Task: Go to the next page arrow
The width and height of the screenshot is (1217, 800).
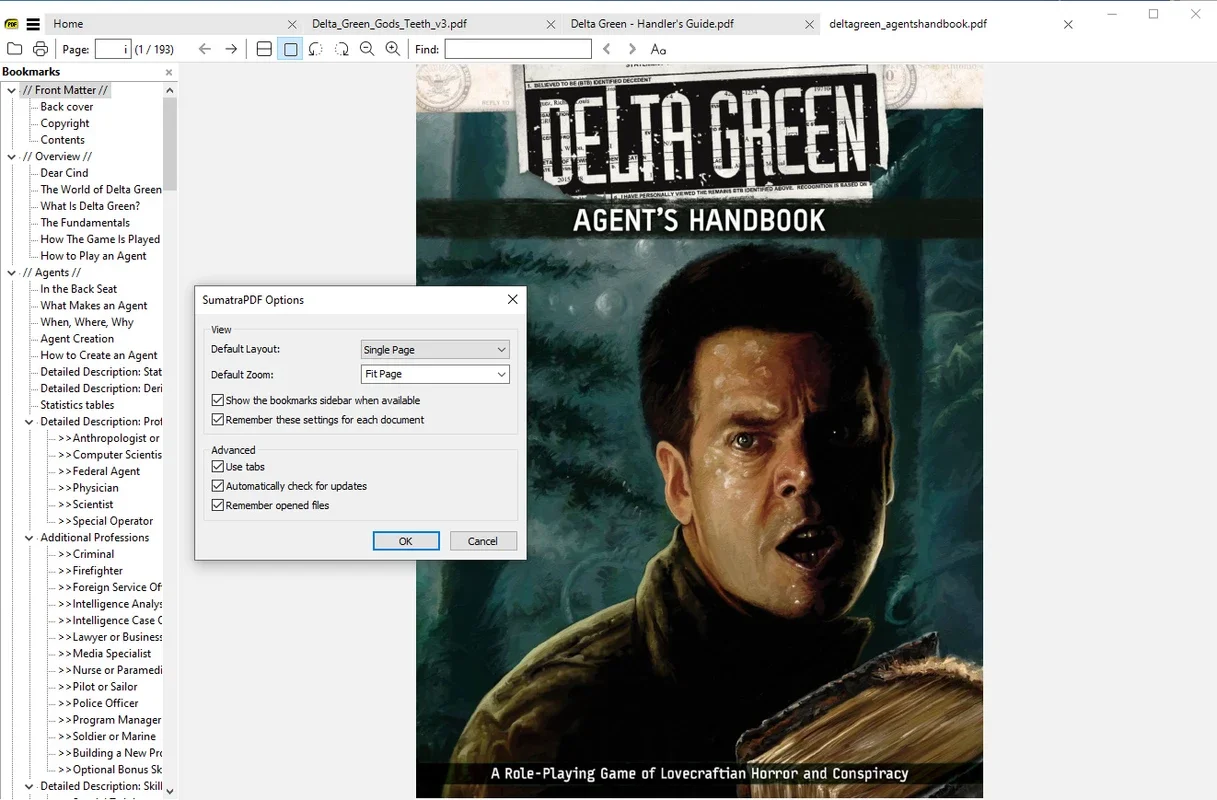Action: click(x=231, y=49)
